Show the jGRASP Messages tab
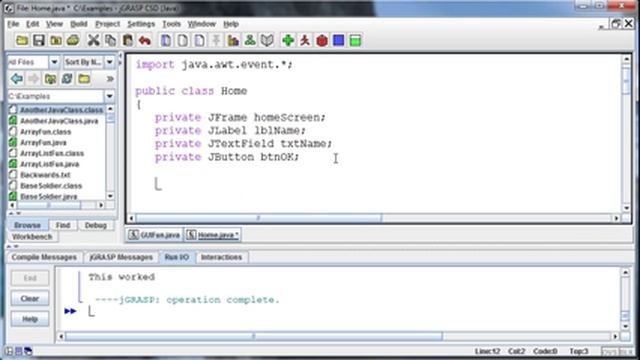 tap(121, 257)
